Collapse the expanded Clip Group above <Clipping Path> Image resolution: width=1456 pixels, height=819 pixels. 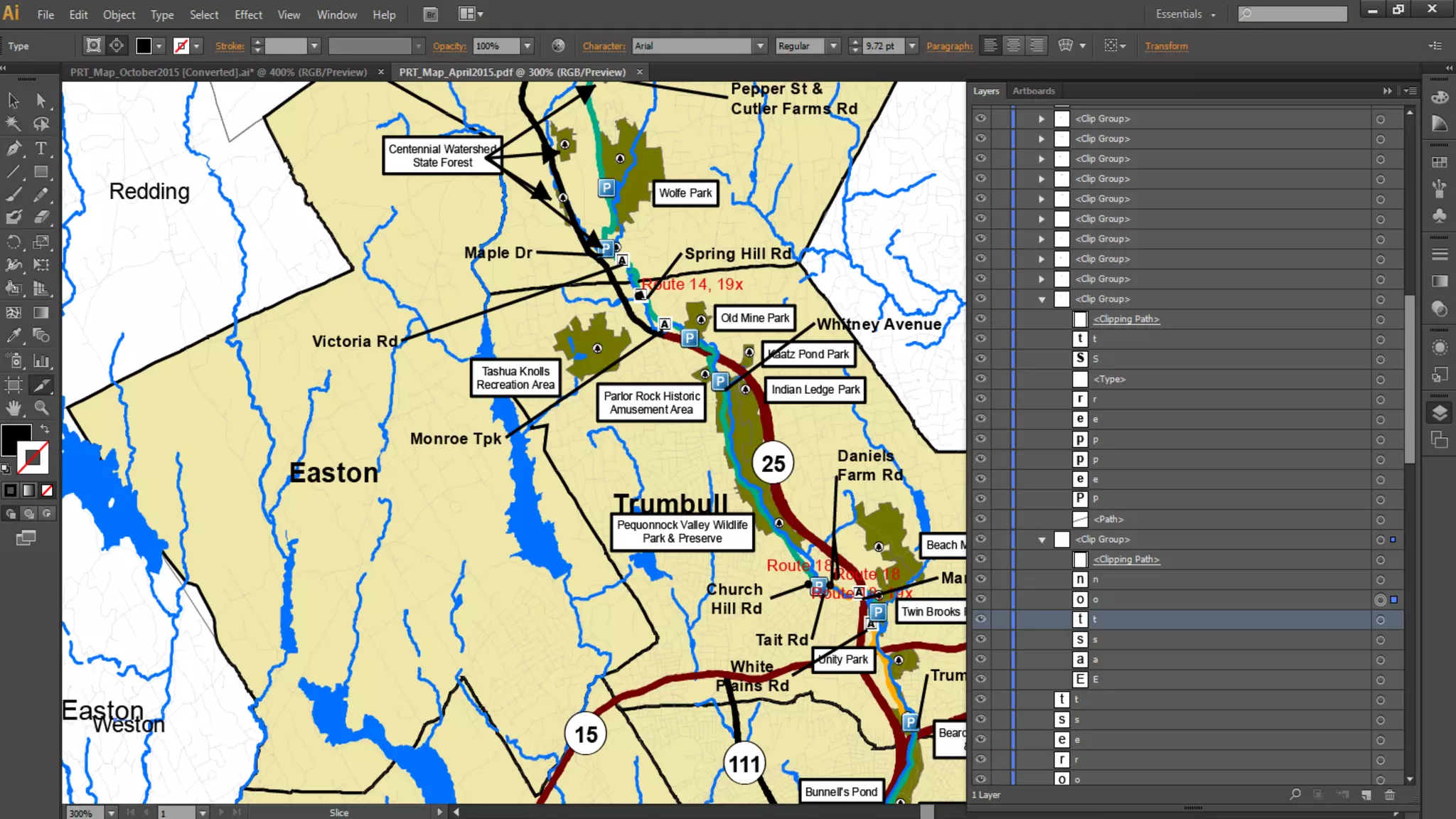[1042, 299]
